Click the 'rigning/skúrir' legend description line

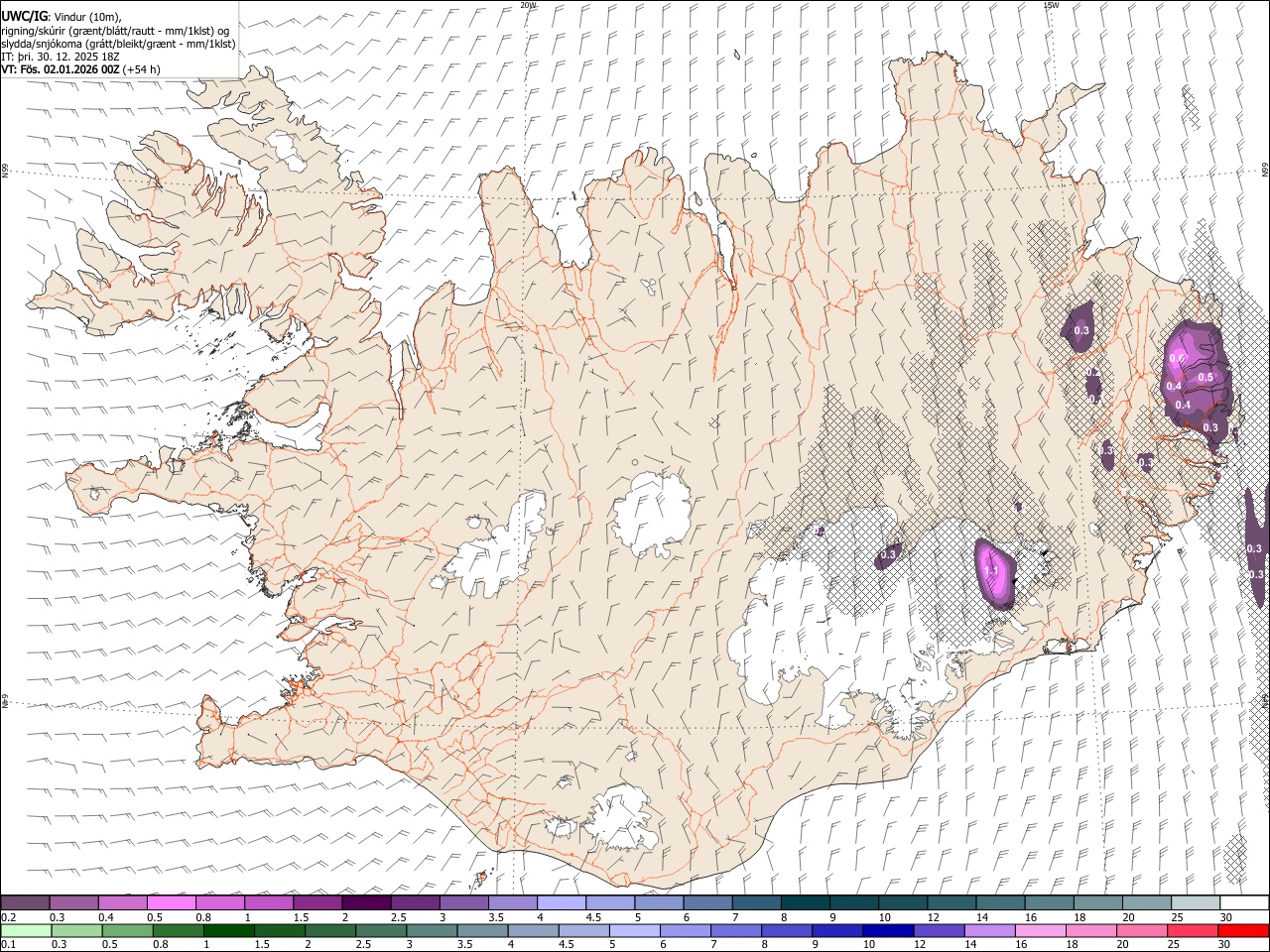tap(116, 30)
